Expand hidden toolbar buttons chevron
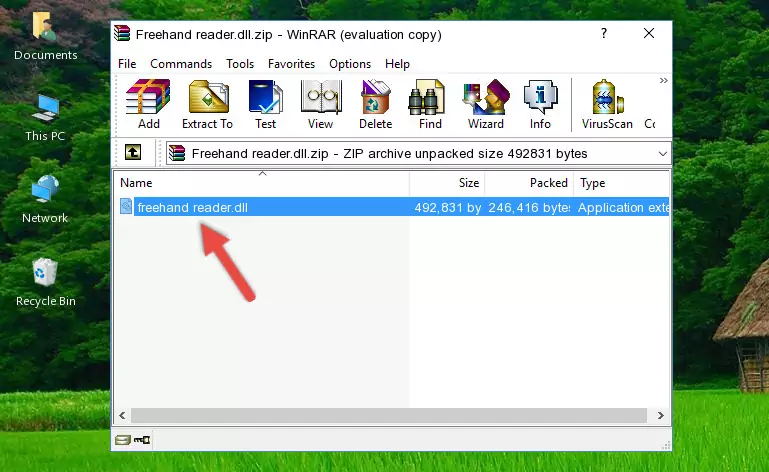Viewport: 769px width, 472px height. coord(663,80)
